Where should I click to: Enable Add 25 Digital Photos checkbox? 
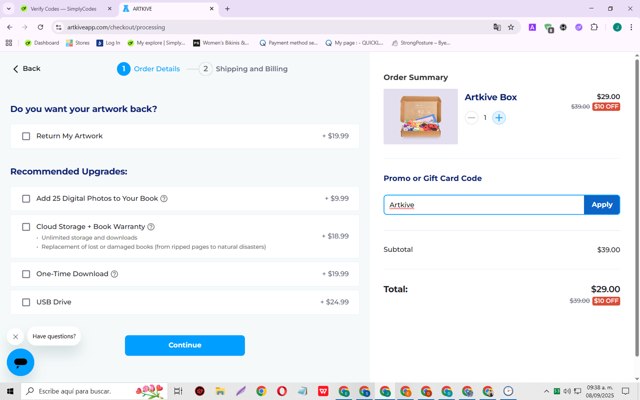pos(26,199)
